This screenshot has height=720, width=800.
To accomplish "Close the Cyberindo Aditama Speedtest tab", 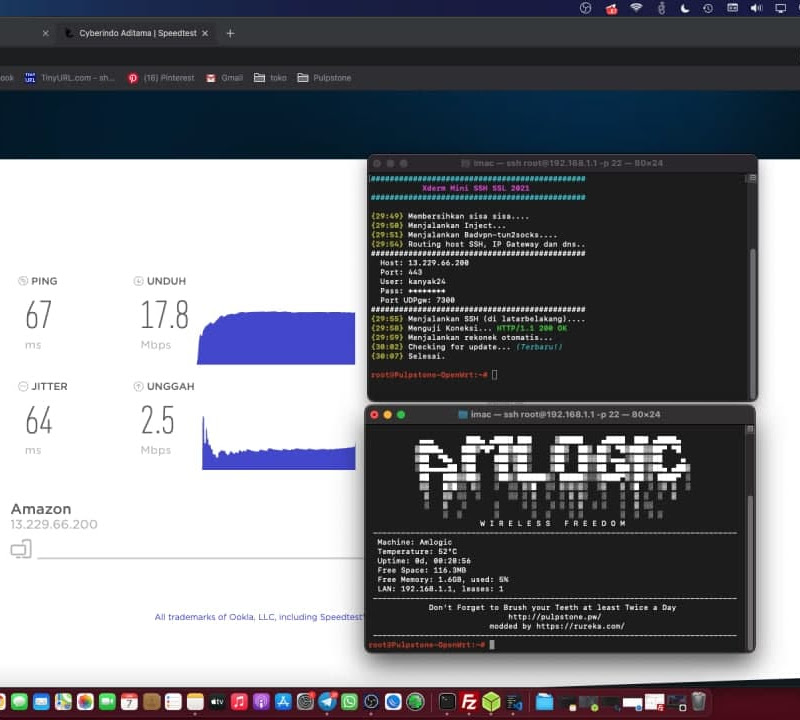I will pyautogui.click(x=205, y=33).
